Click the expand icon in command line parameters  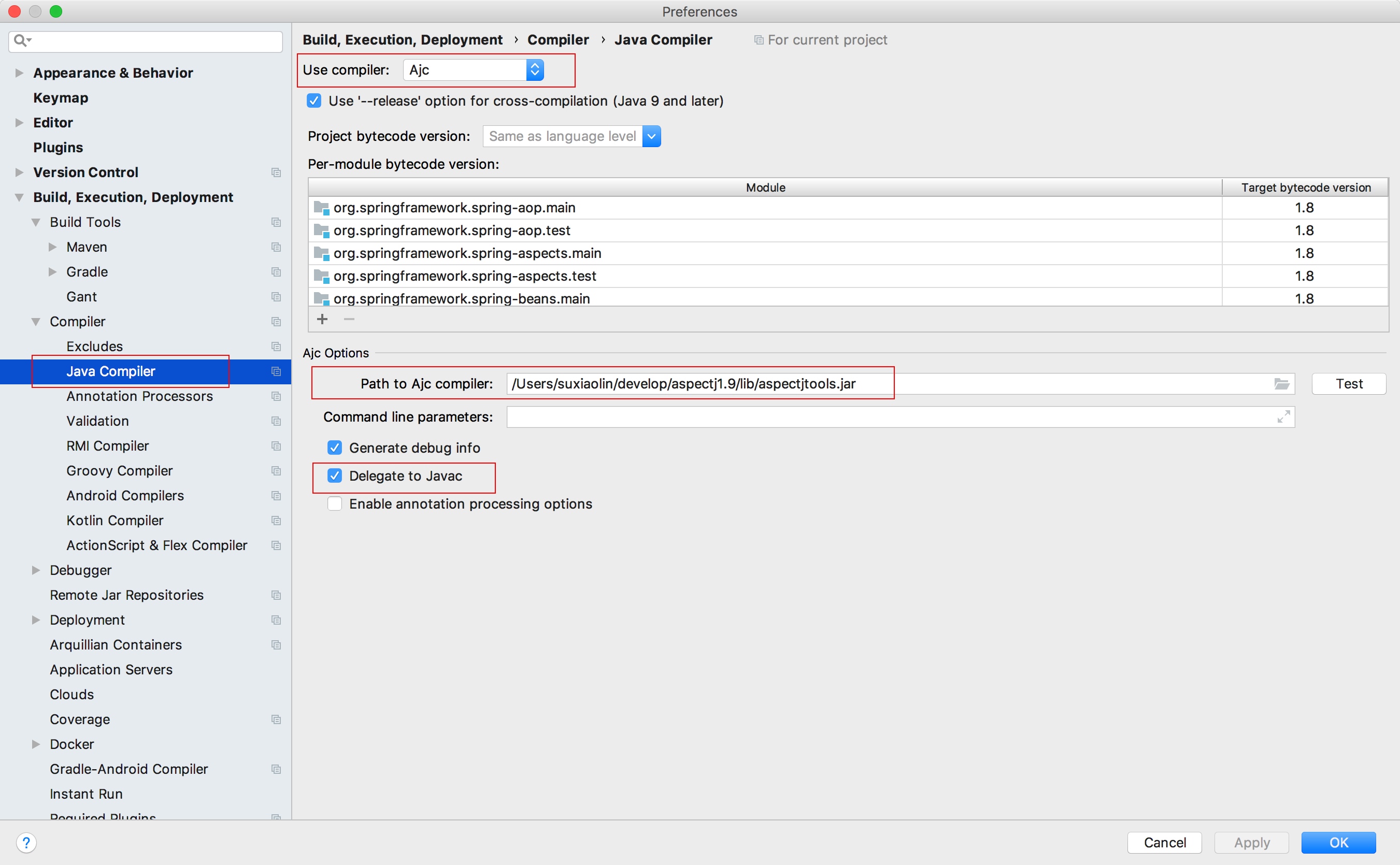tap(1283, 416)
